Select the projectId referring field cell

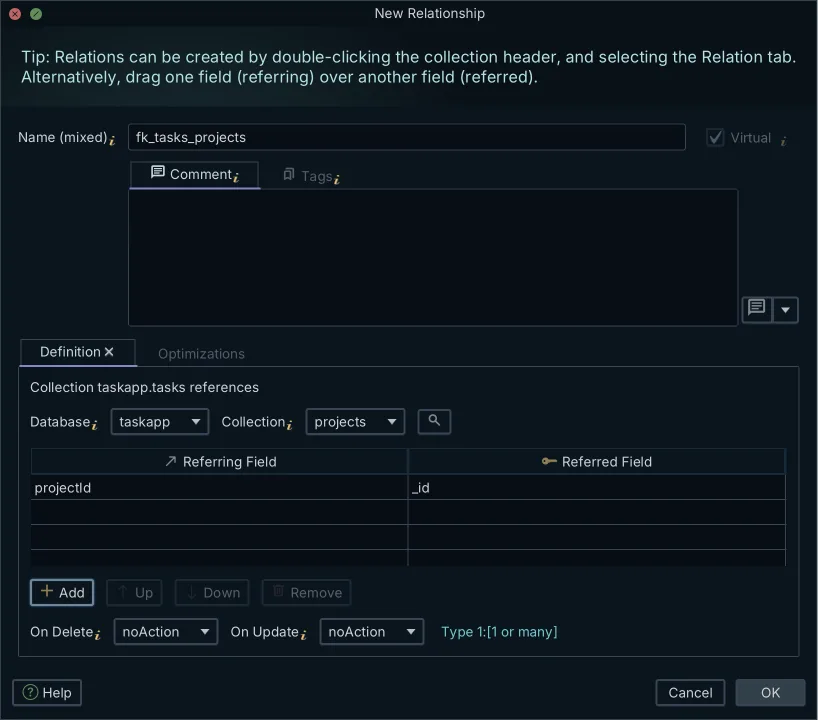(219, 487)
